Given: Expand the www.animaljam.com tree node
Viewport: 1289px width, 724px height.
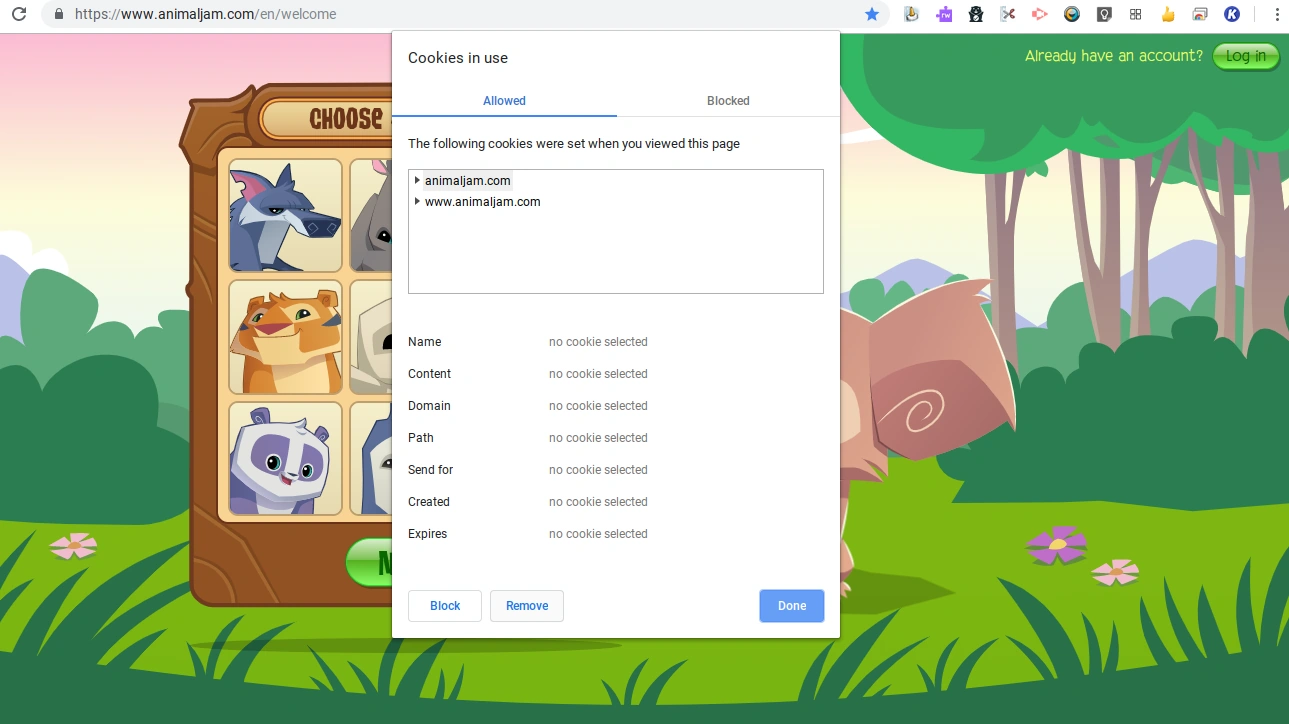Looking at the screenshot, I should coord(417,201).
